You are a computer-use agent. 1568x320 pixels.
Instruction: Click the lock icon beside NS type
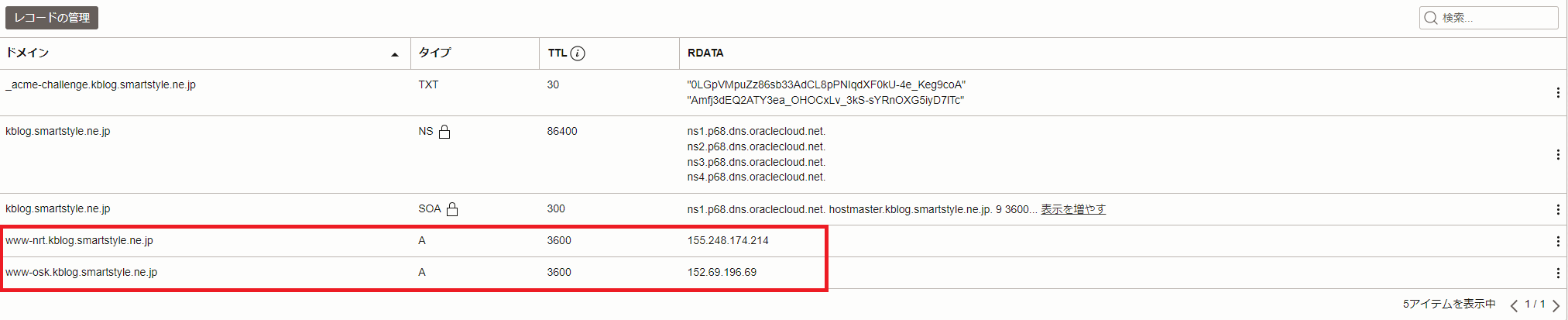coord(444,132)
